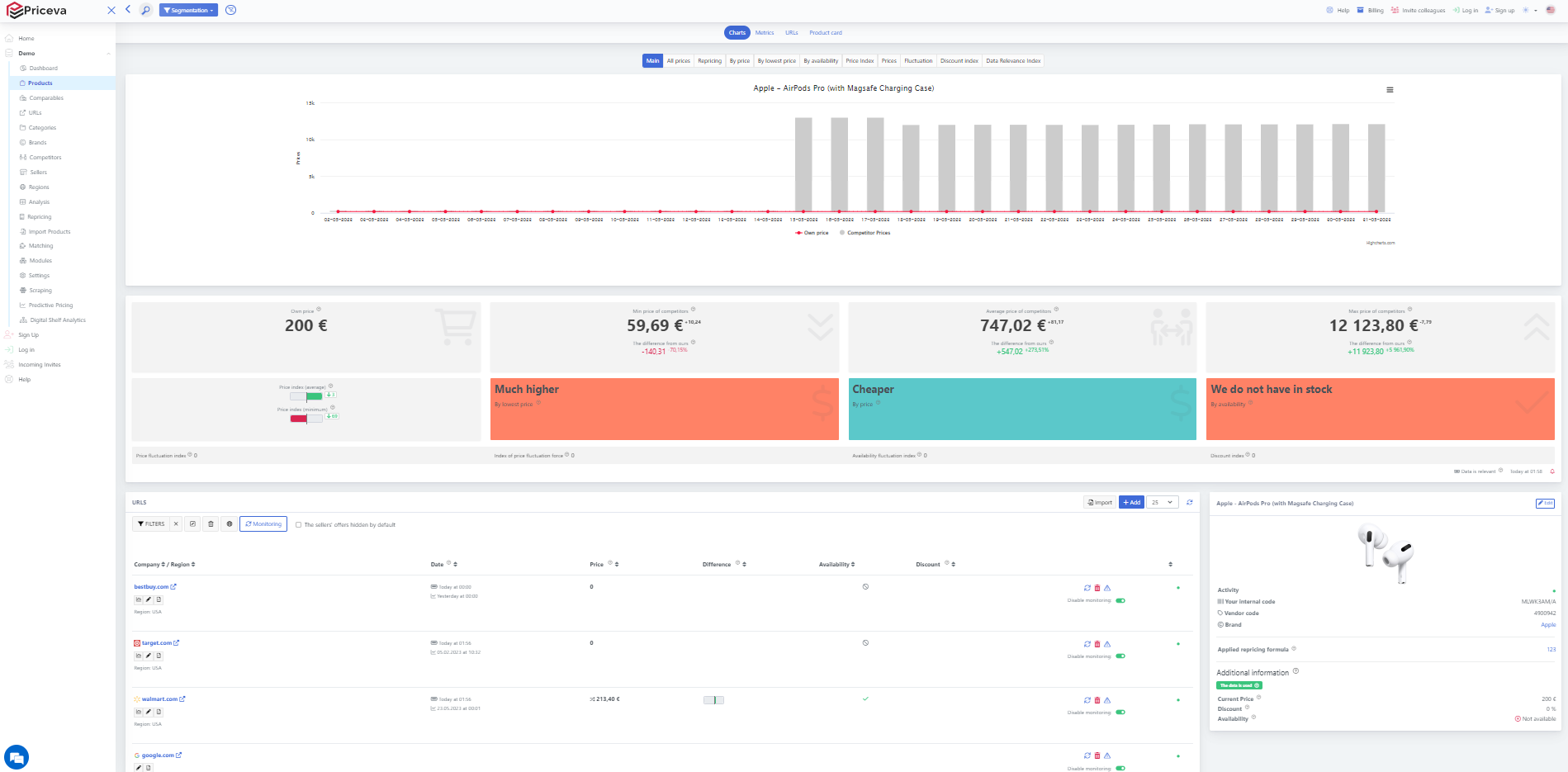Open the Scraping section in the sidebar
1568x772 pixels.
39,290
